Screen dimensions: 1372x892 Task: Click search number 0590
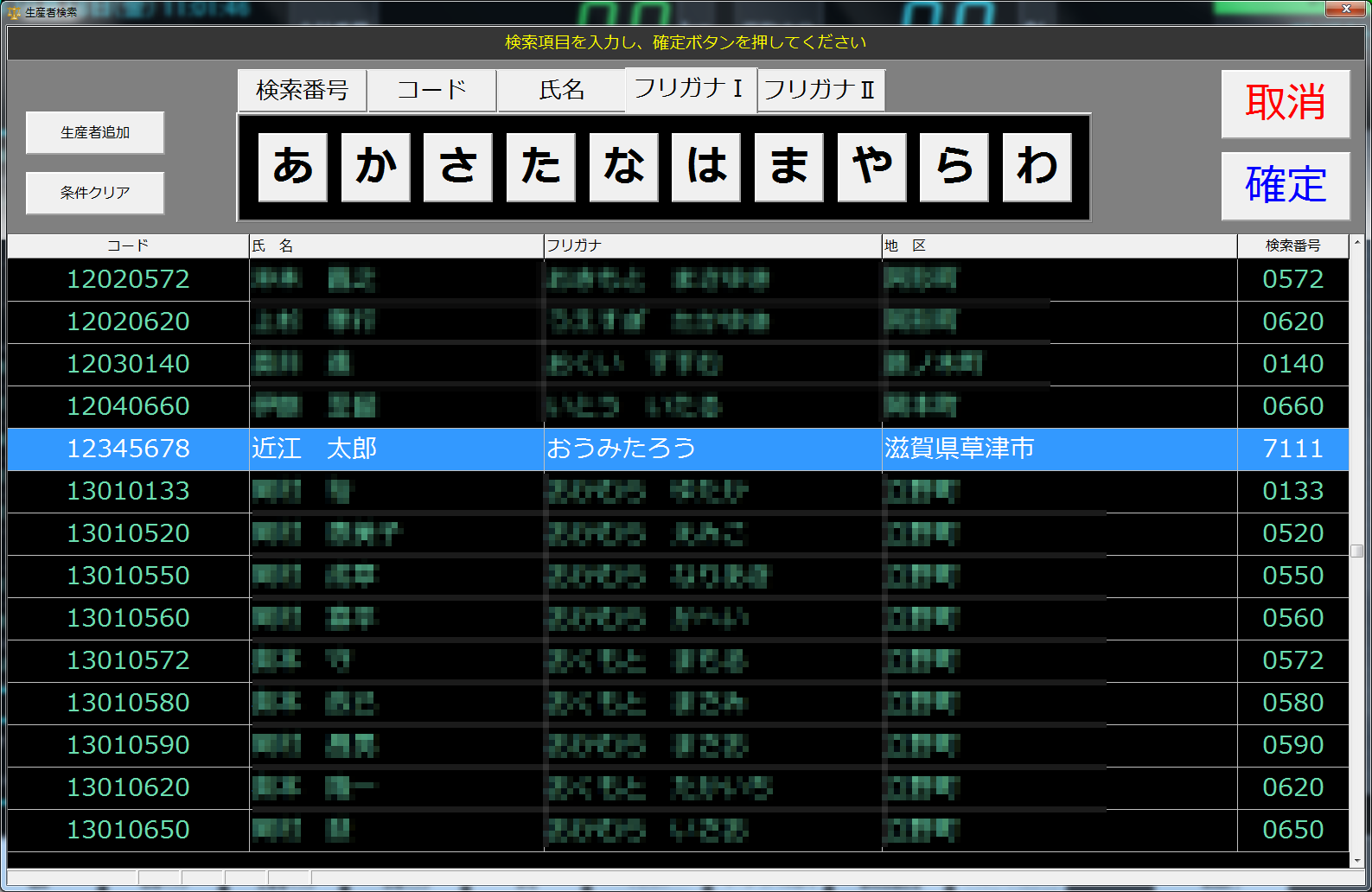(1293, 746)
